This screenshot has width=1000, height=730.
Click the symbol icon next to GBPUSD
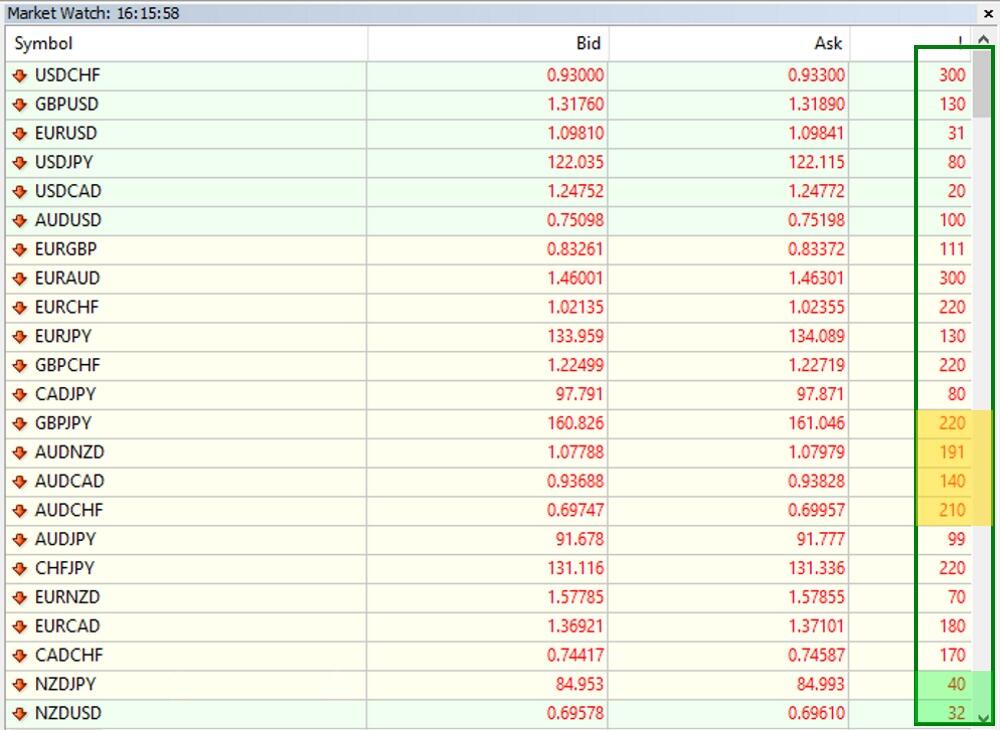22,104
